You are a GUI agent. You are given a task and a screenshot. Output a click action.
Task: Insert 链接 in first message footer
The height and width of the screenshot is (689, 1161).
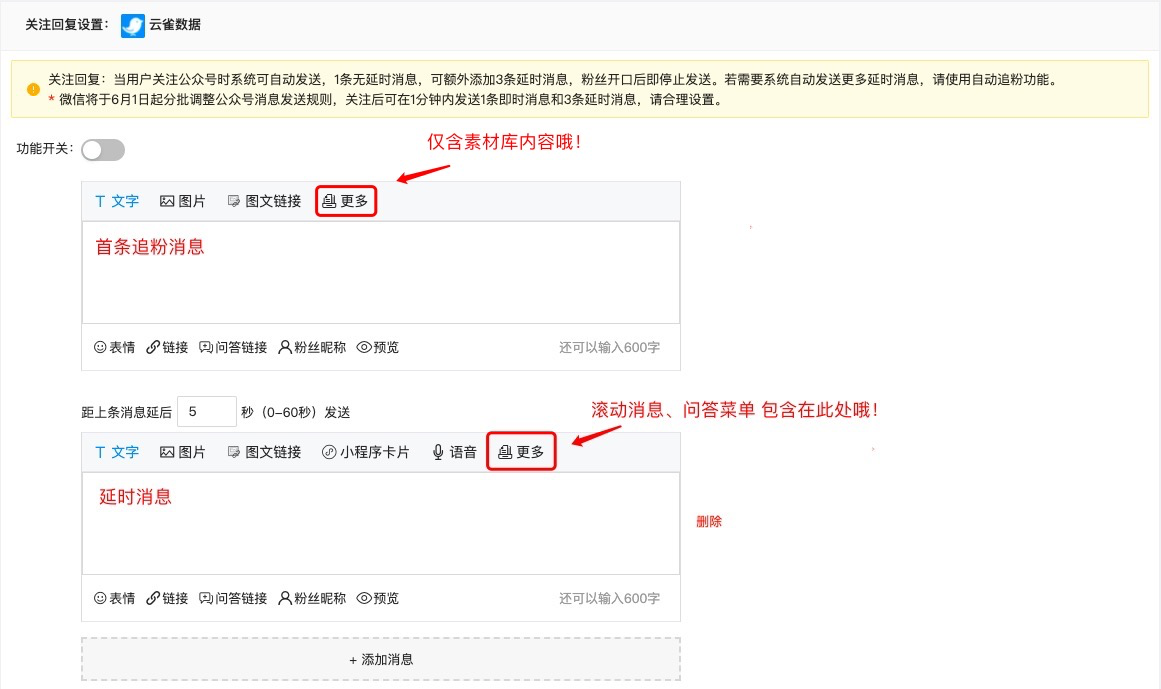pyautogui.click(x=167, y=347)
